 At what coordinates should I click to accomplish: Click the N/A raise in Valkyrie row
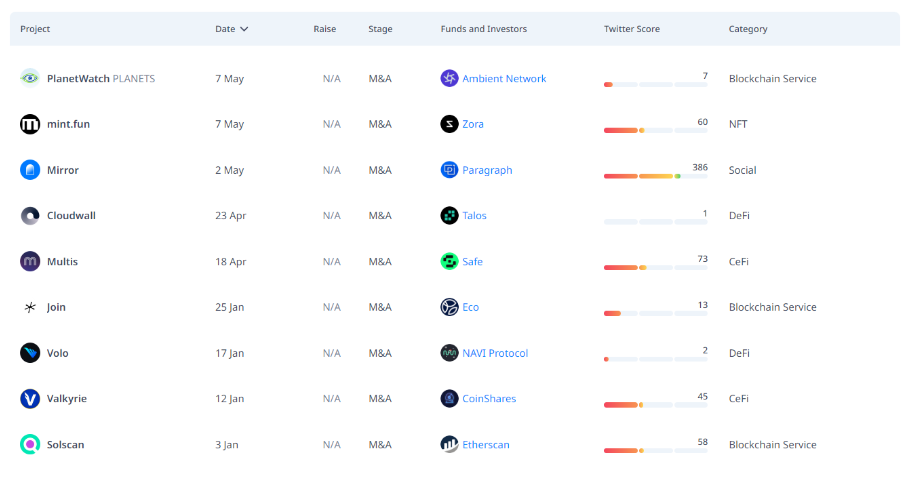(x=332, y=399)
